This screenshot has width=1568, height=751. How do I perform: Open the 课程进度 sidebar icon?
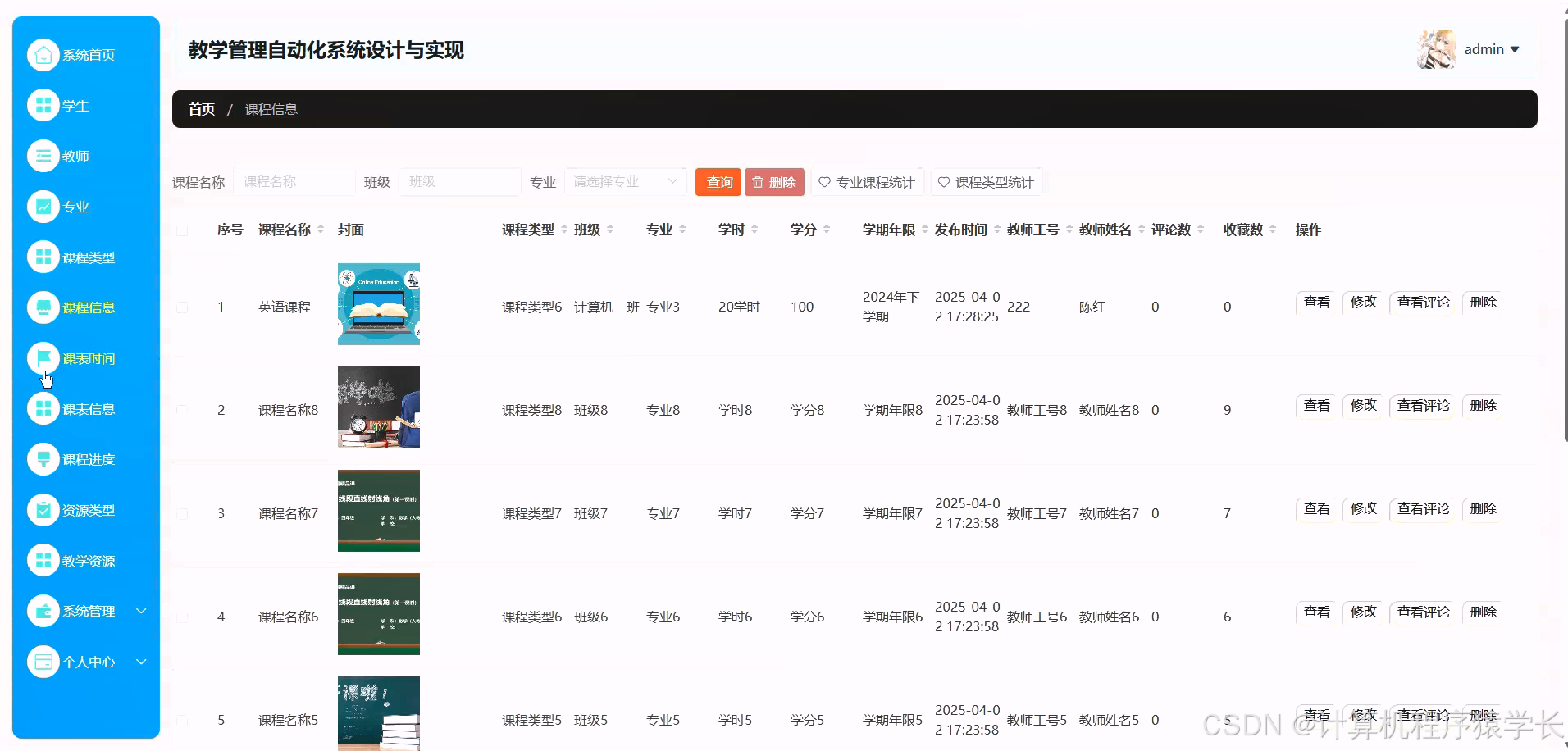click(x=44, y=459)
